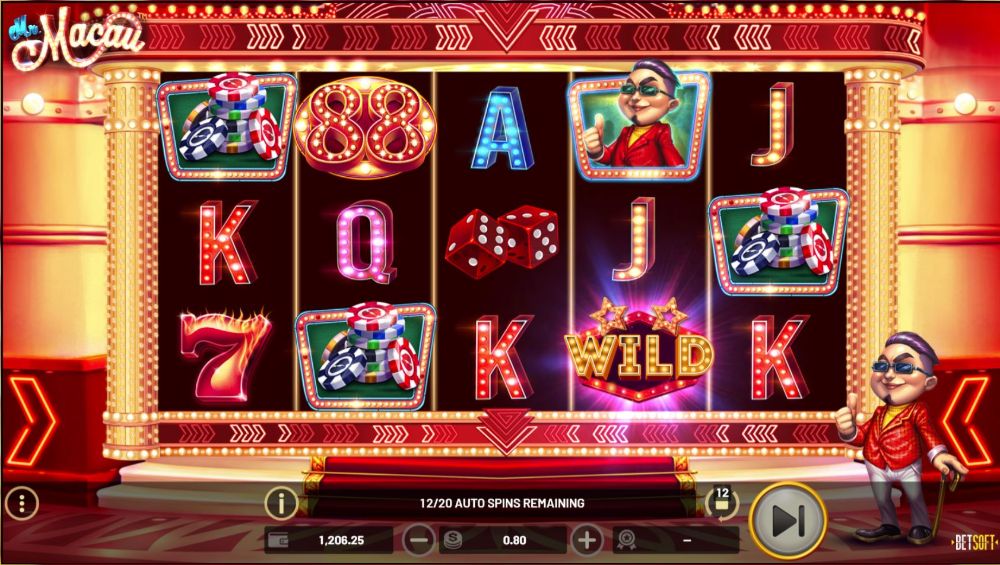The width and height of the screenshot is (1000, 565).
Task: Open the game info paytable button
Action: pos(281,504)
